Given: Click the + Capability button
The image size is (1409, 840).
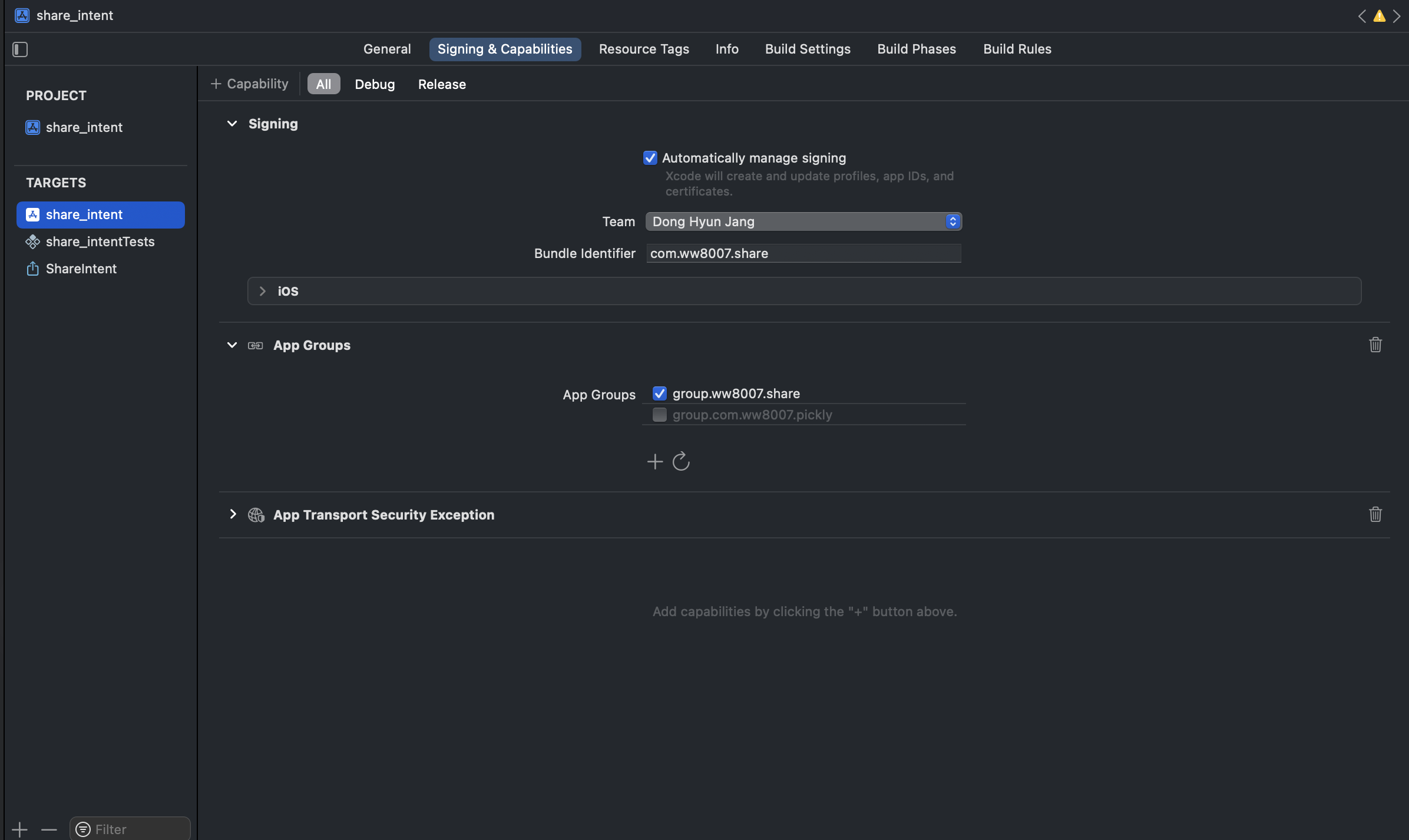Looking at the screenshot, I should [250, 84].
